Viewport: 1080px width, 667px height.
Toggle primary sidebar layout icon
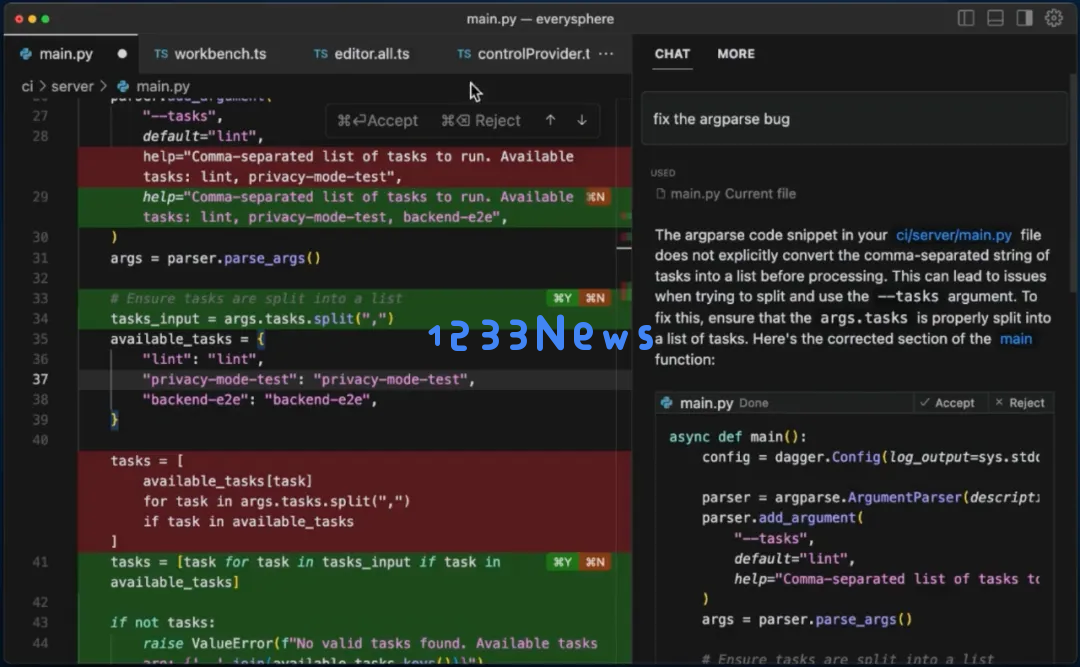point(966,19)
